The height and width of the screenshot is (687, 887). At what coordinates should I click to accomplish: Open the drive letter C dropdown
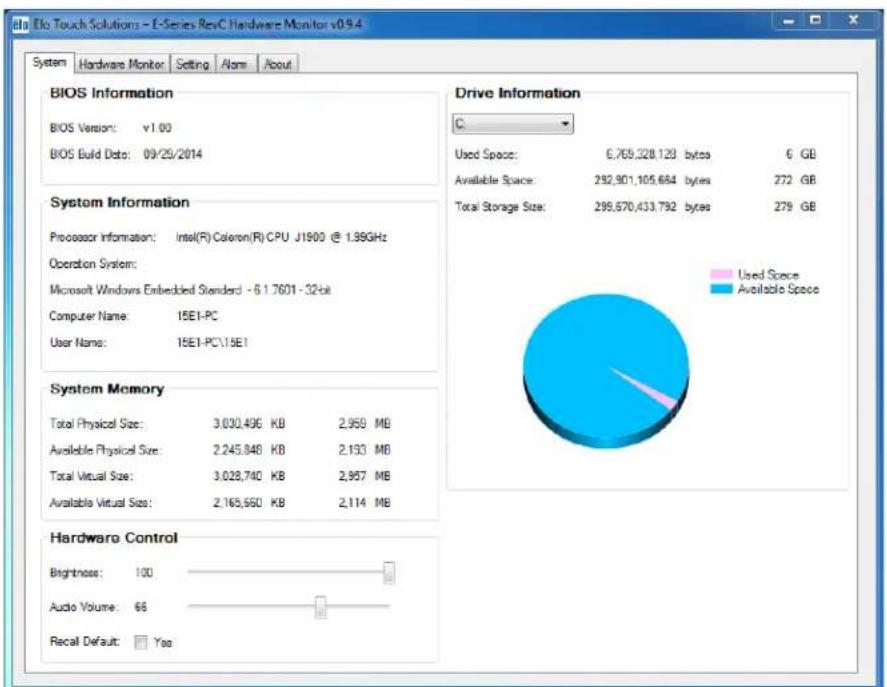(513, 124)
